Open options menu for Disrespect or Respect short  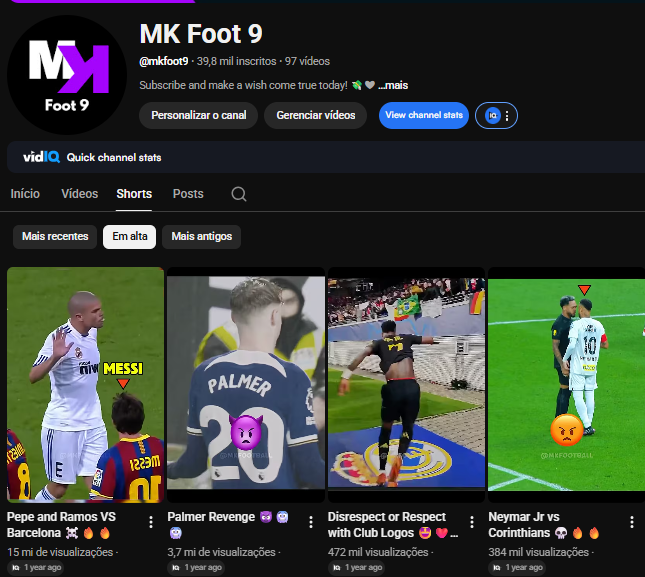pyautogui.click(x=472, y=522)
